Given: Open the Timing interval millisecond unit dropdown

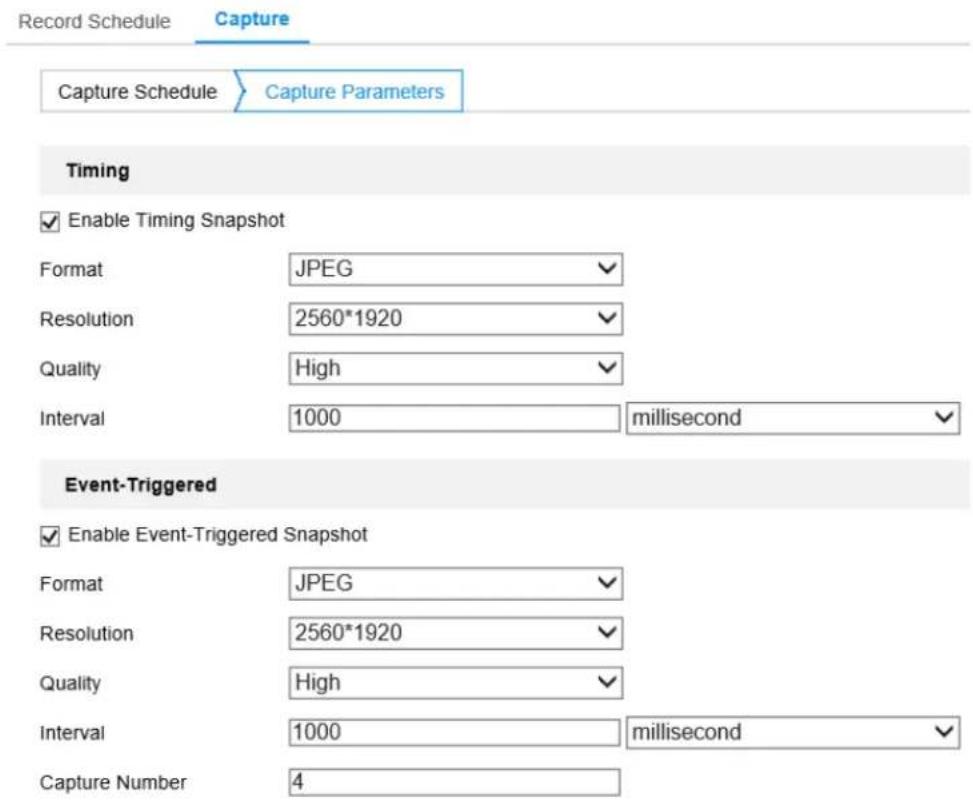Looking at the screenshot, I should pos(793,418).
